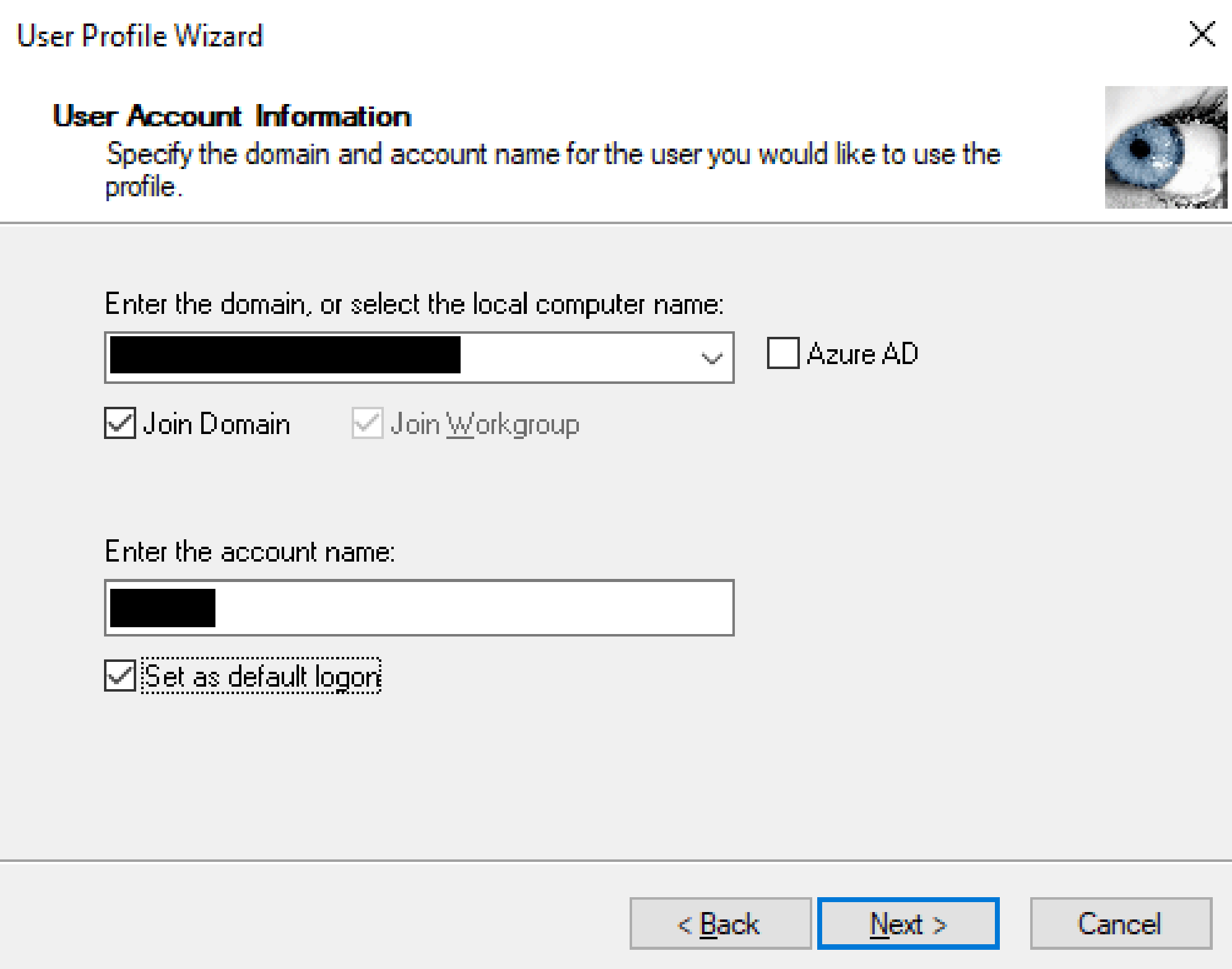Click into the account name field

coord(419,607)
